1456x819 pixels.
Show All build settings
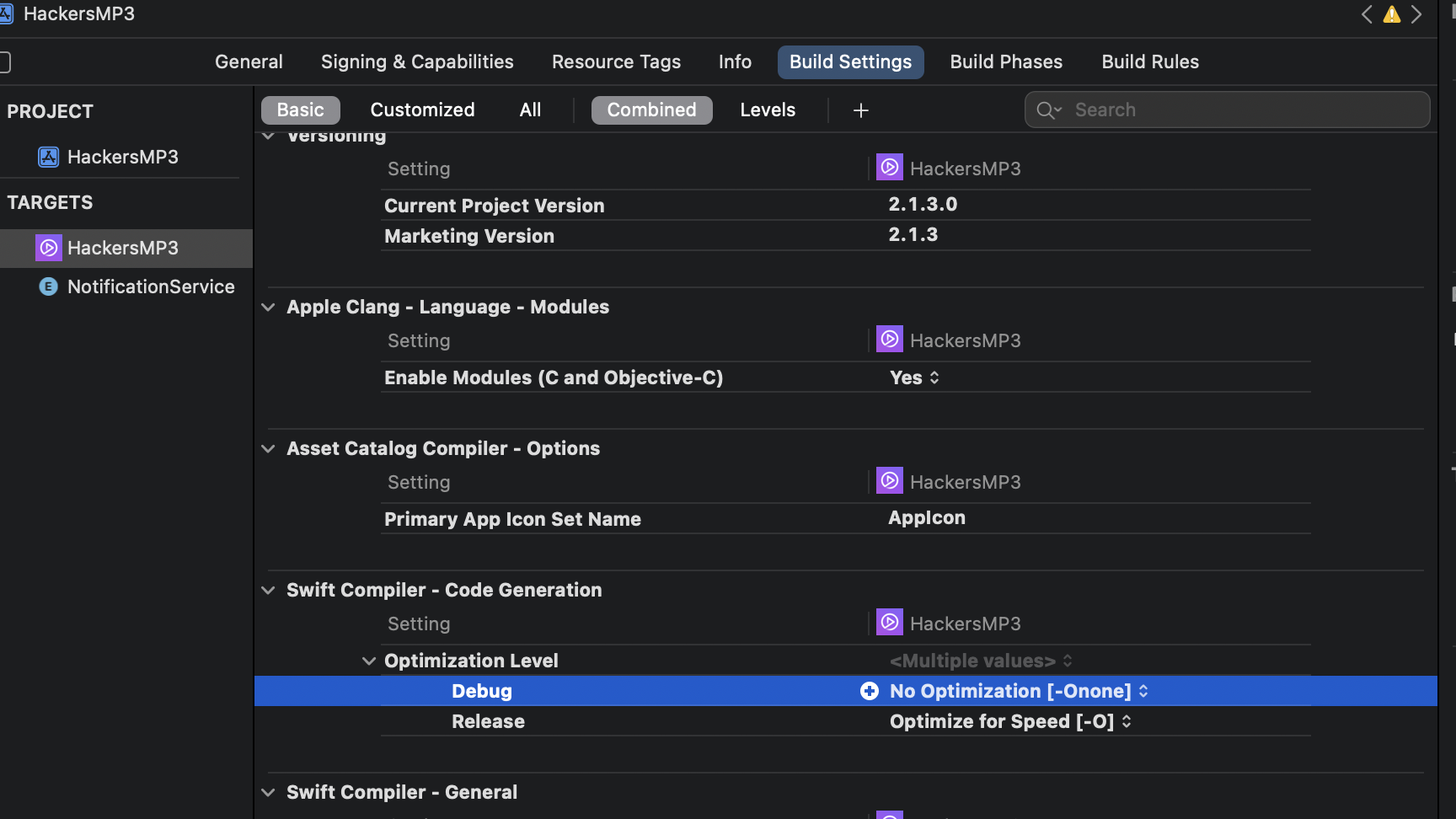click(x=530, y=110)
